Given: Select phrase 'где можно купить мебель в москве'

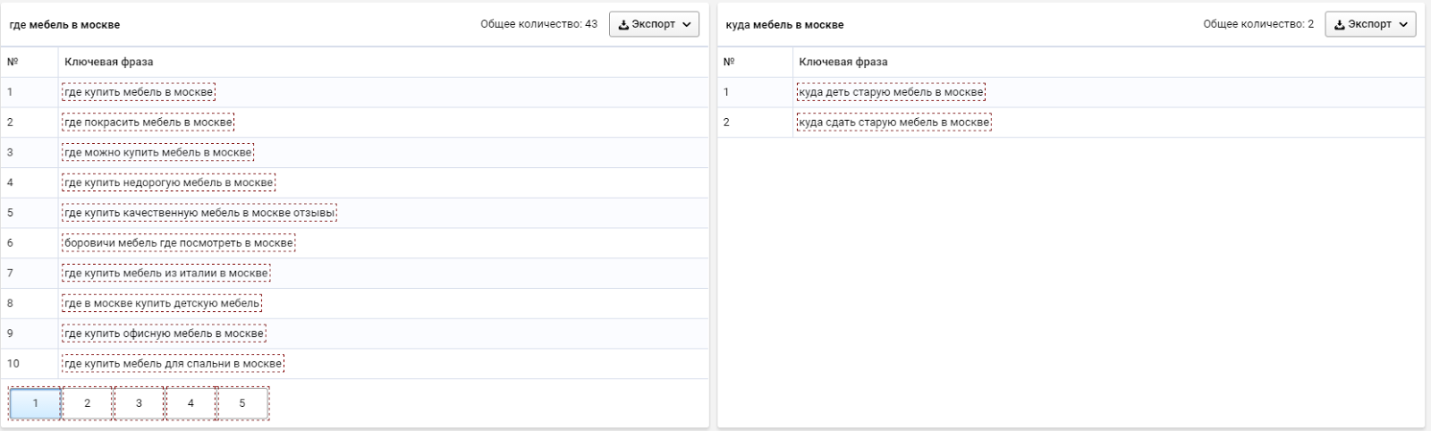Looking at the screenshot, I should 158,152.
